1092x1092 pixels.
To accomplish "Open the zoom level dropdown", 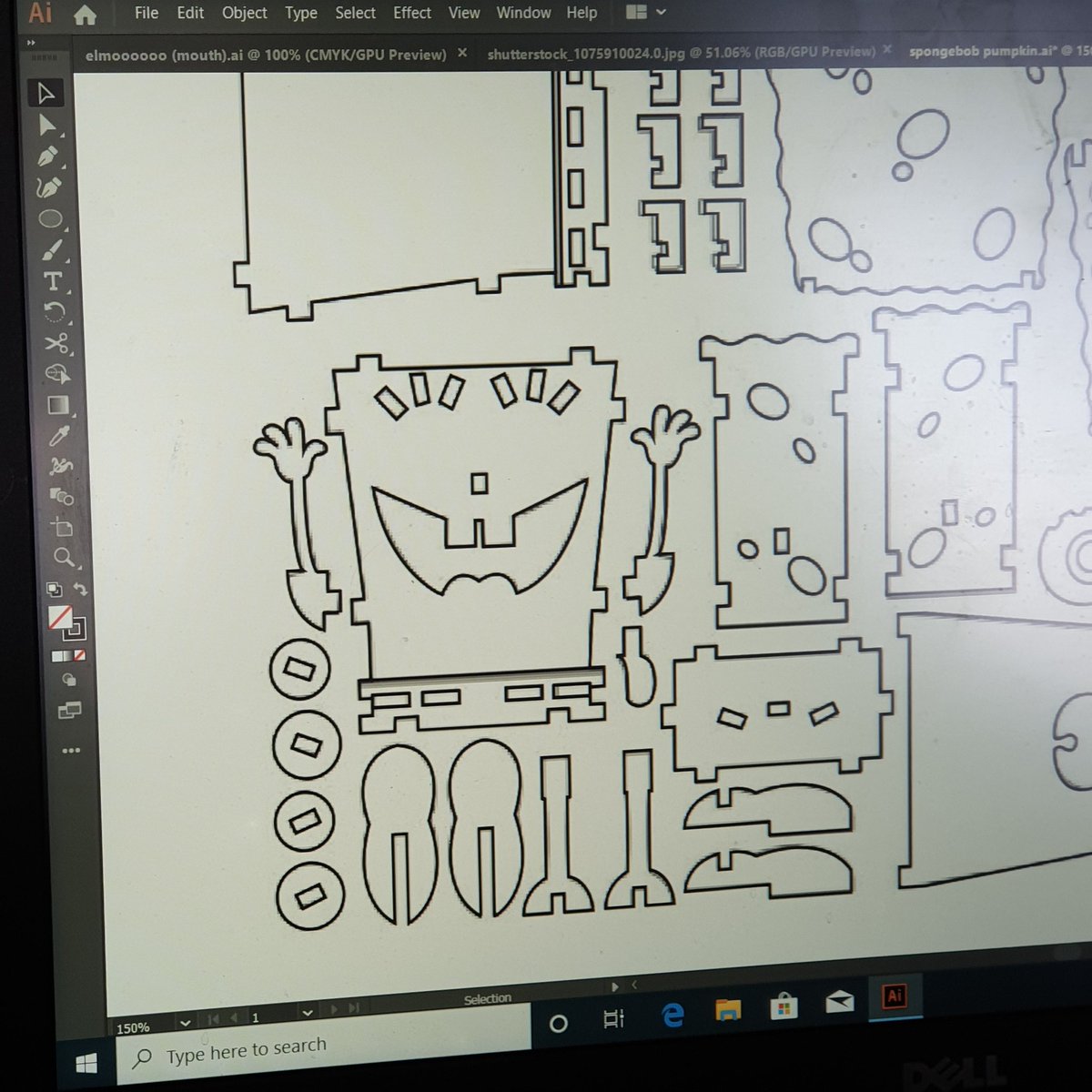I will click(x=186, y=1022).
